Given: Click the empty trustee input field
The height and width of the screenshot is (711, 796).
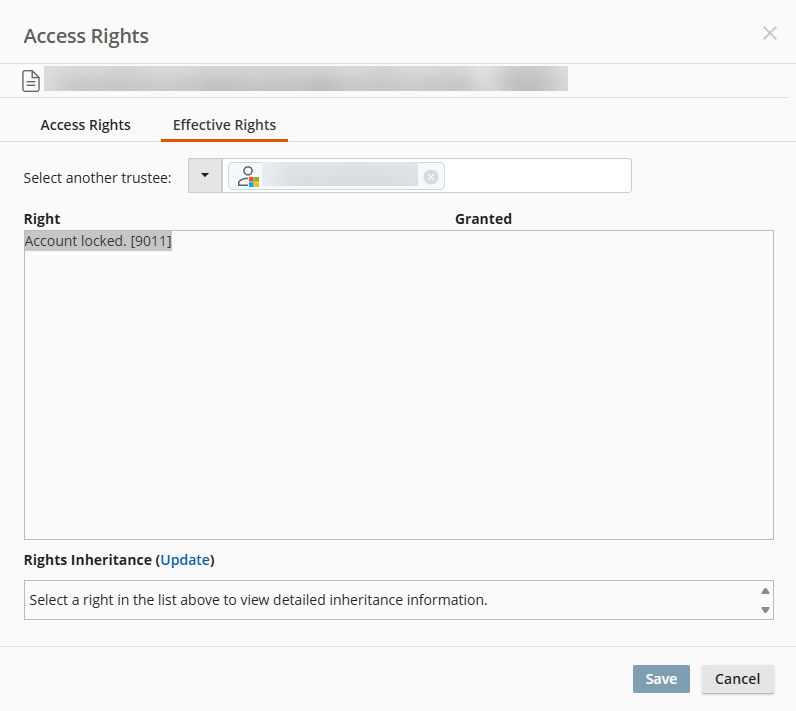Looking at the screenshot, I should tap(537, 176).
